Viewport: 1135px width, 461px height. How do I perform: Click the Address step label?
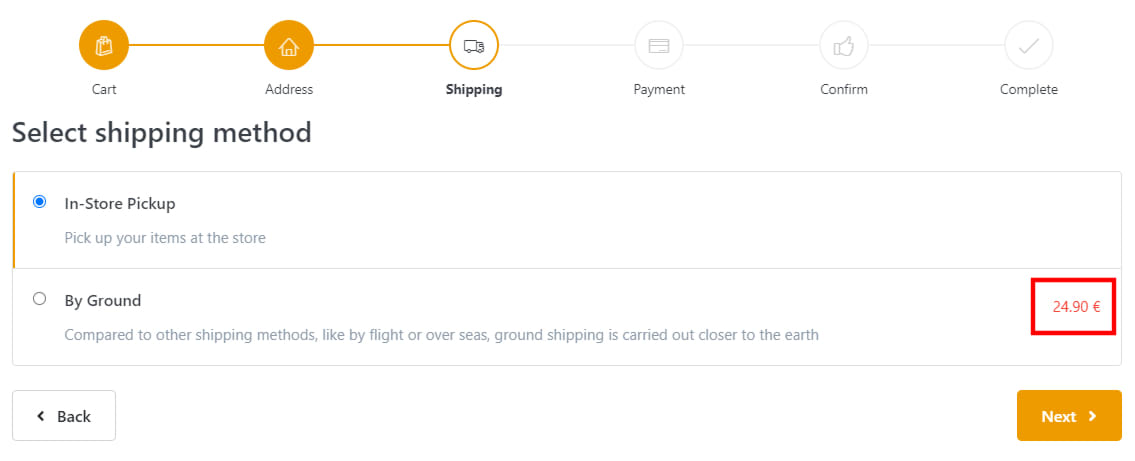click(289, 89)
